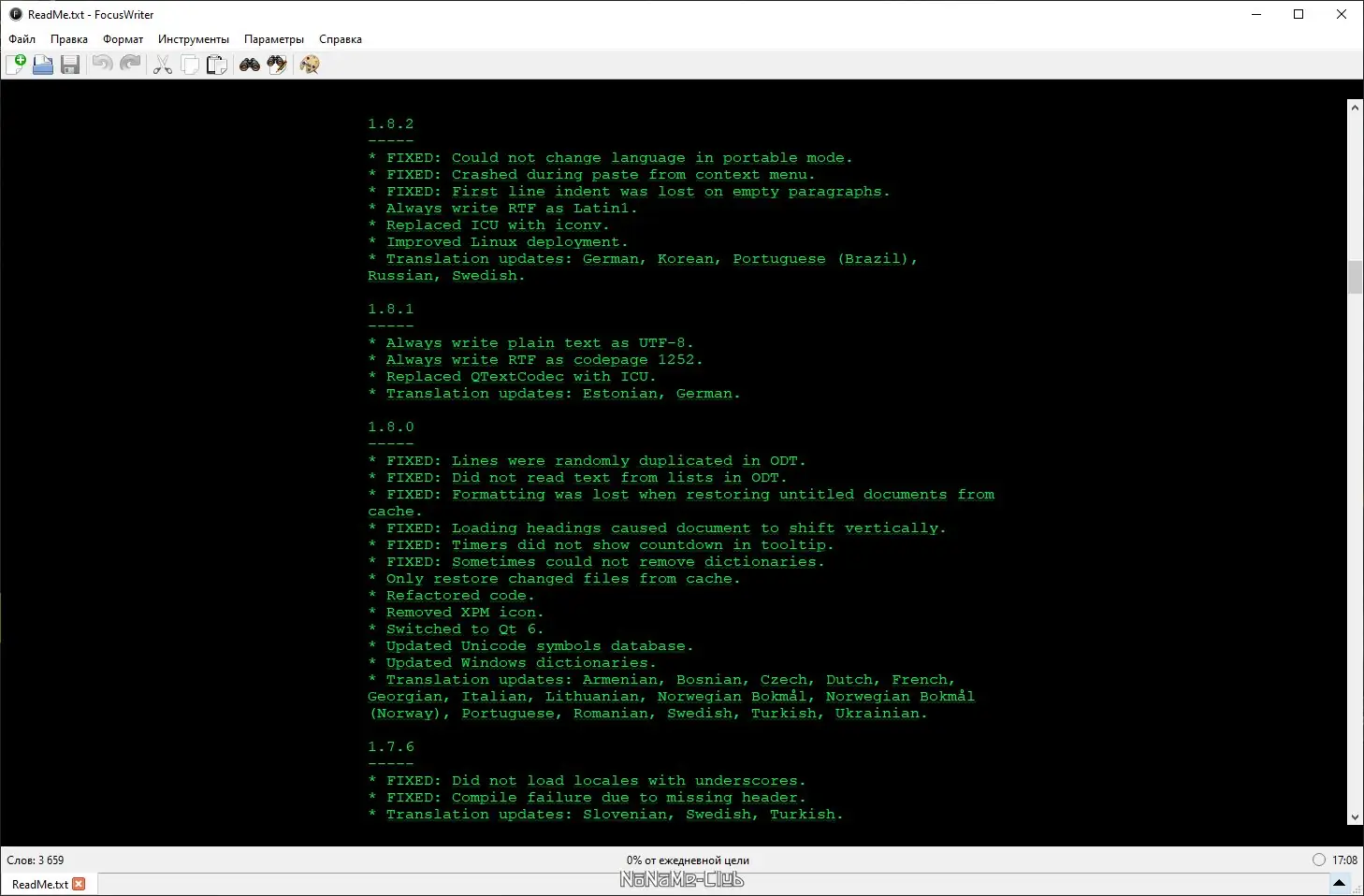Click line 'Crashed during paste from context menu'
1364x896 pixels.
[592, 175]
